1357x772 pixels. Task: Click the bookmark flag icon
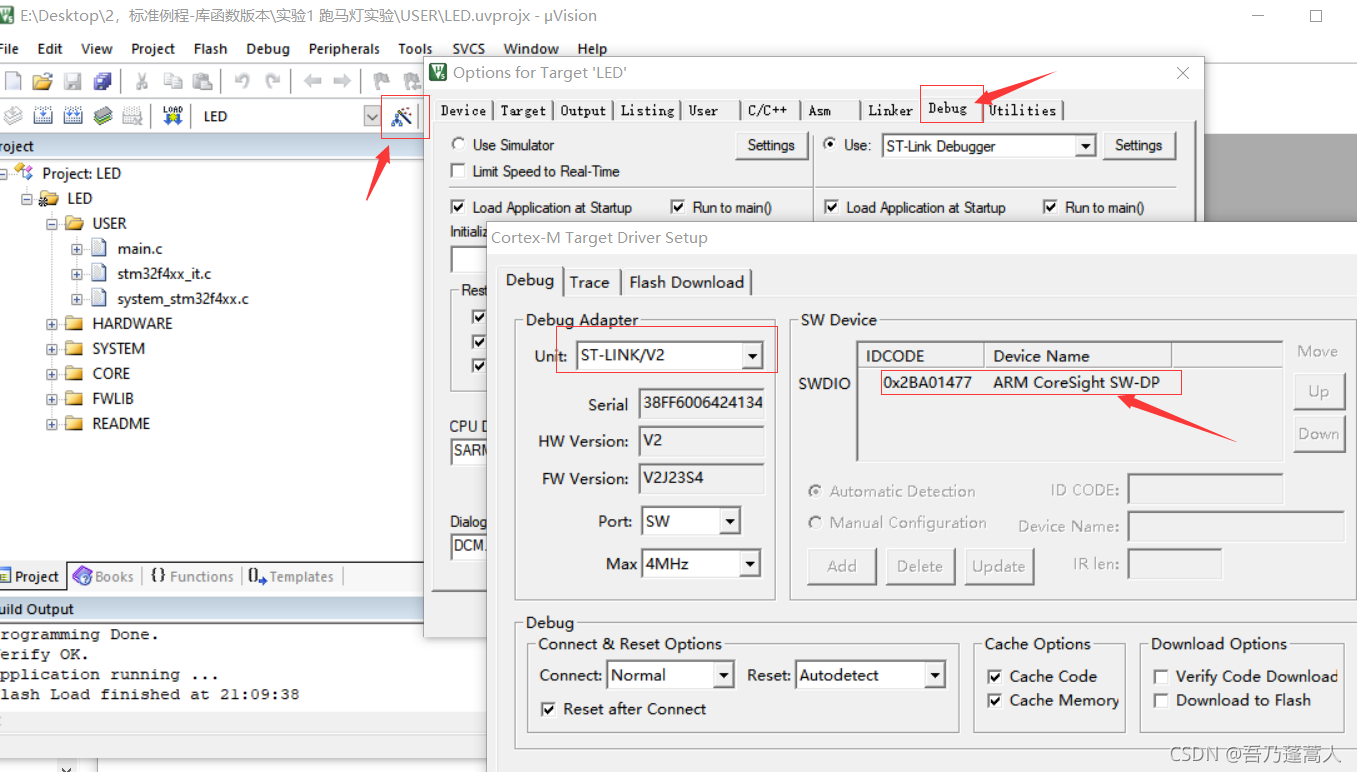381,81
